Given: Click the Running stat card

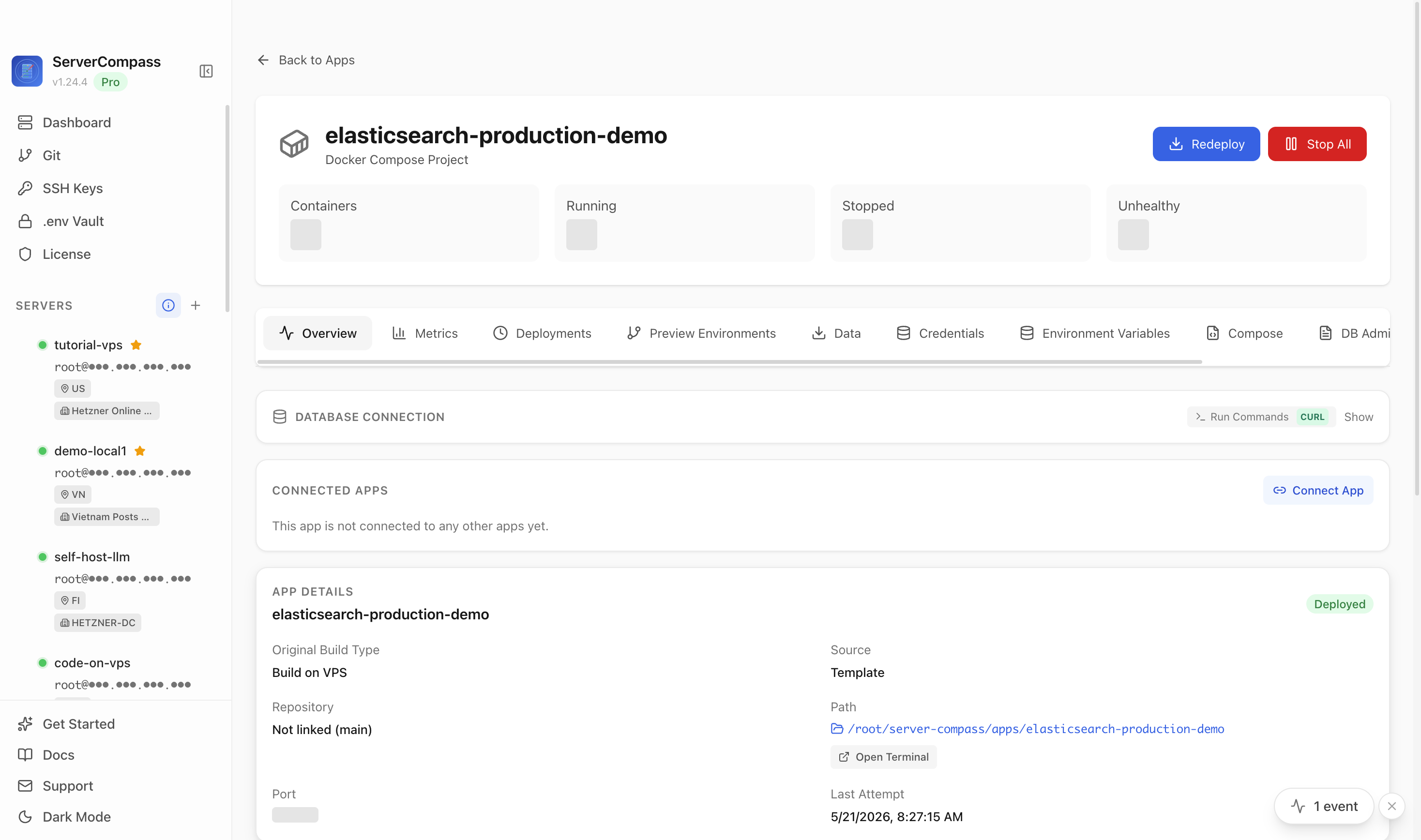Looking at the screenshot, I should 684,223.
